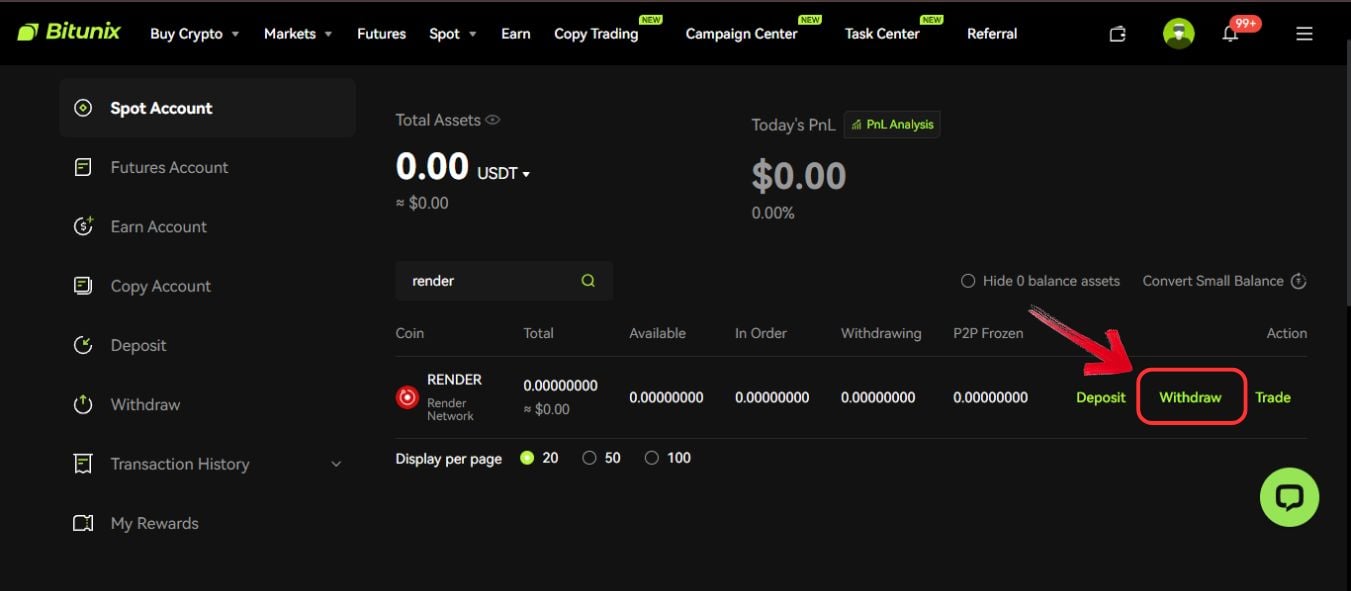Click the Render Network coin name

click(450, 409)
